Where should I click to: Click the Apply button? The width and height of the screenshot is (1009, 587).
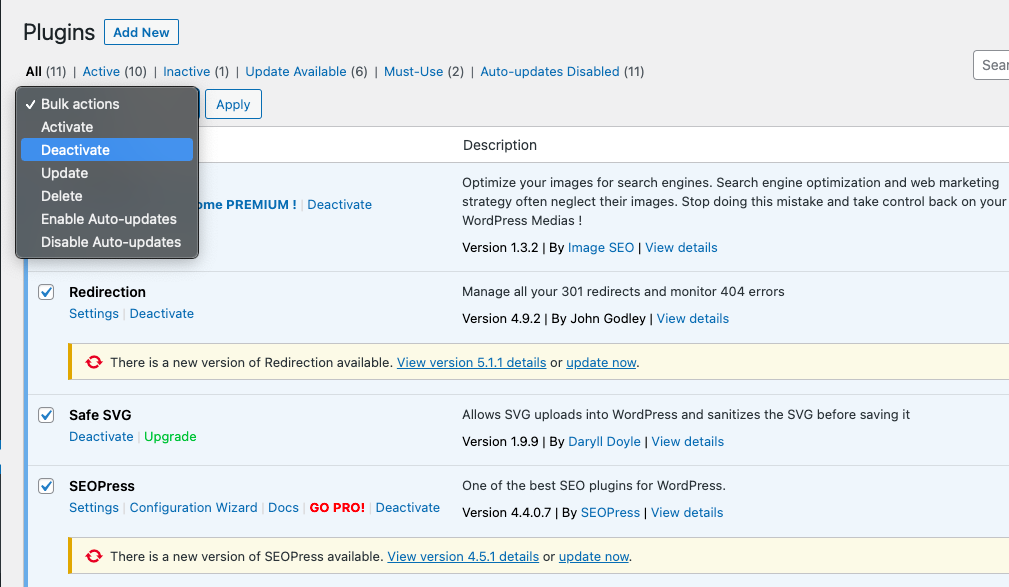point(233,104)
